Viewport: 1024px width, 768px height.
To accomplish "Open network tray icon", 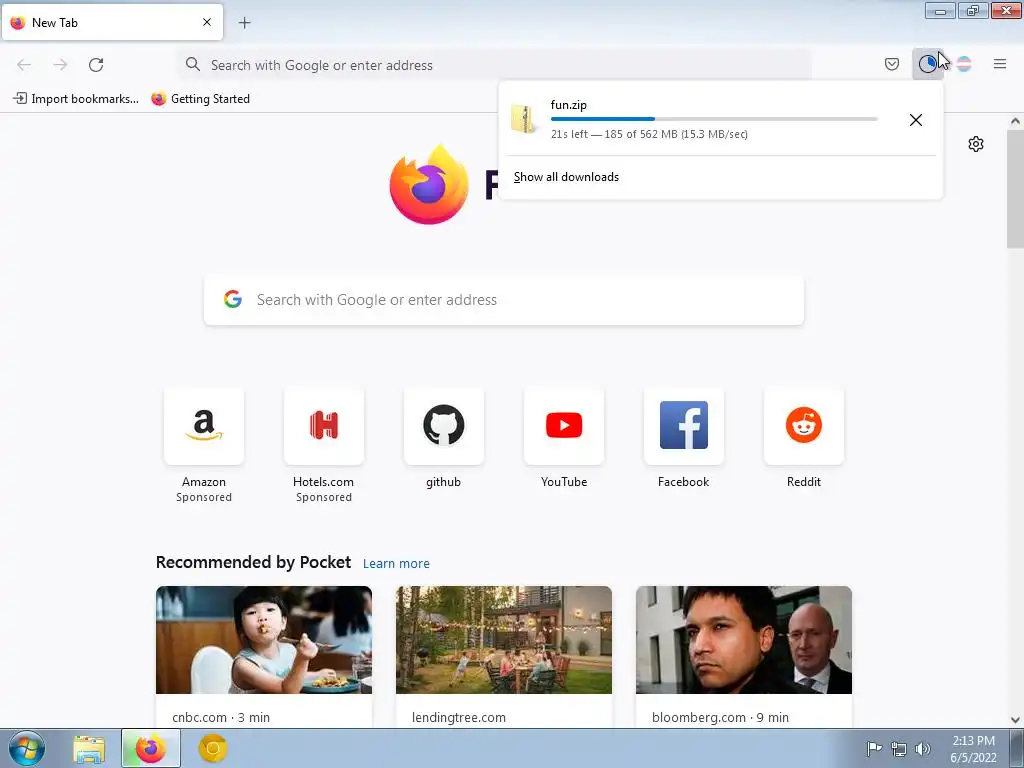I will (899, 748).
